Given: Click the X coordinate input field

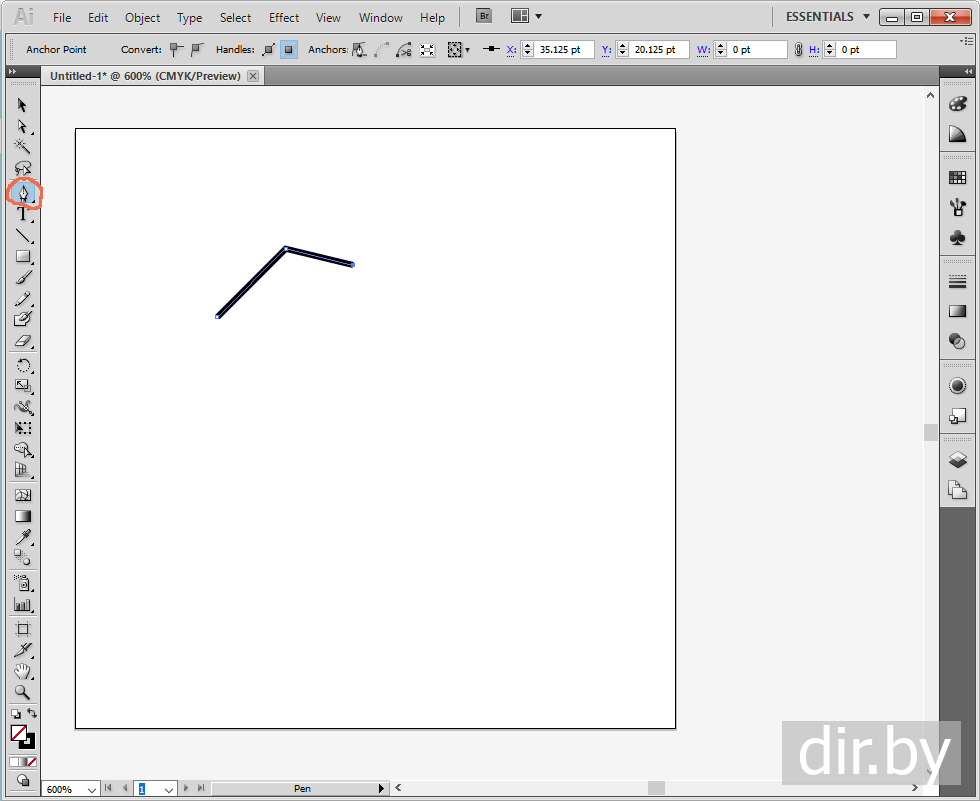Looking at the screenshot, I should click(564, 49).
